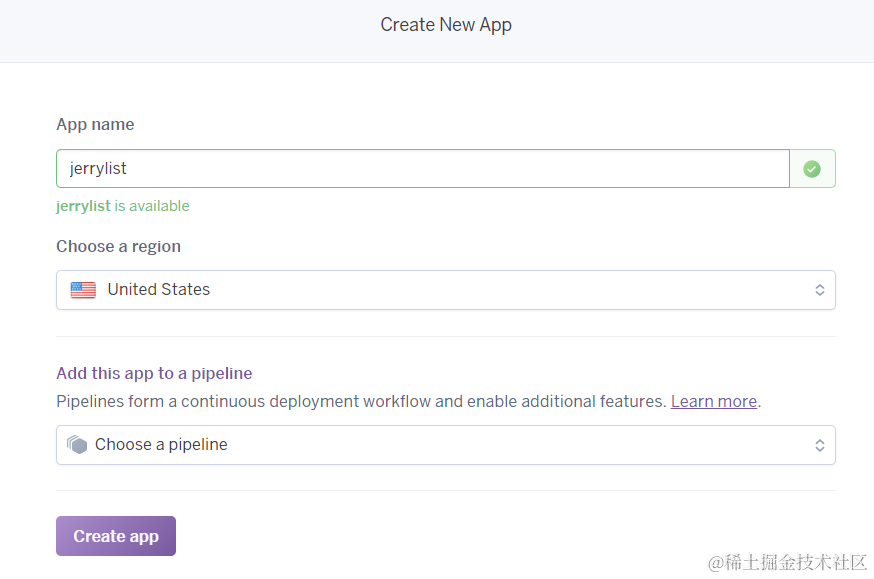Click the Pipelines description sentence
Screen dimensions: 874x579
pos(360,401)
